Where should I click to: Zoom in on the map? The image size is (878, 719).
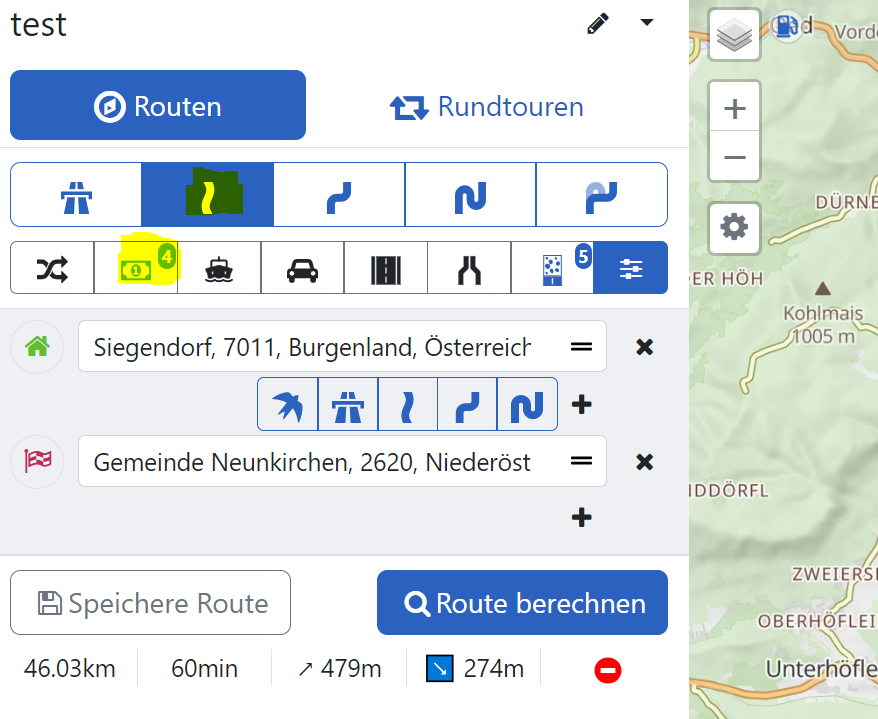click(734, 107)
